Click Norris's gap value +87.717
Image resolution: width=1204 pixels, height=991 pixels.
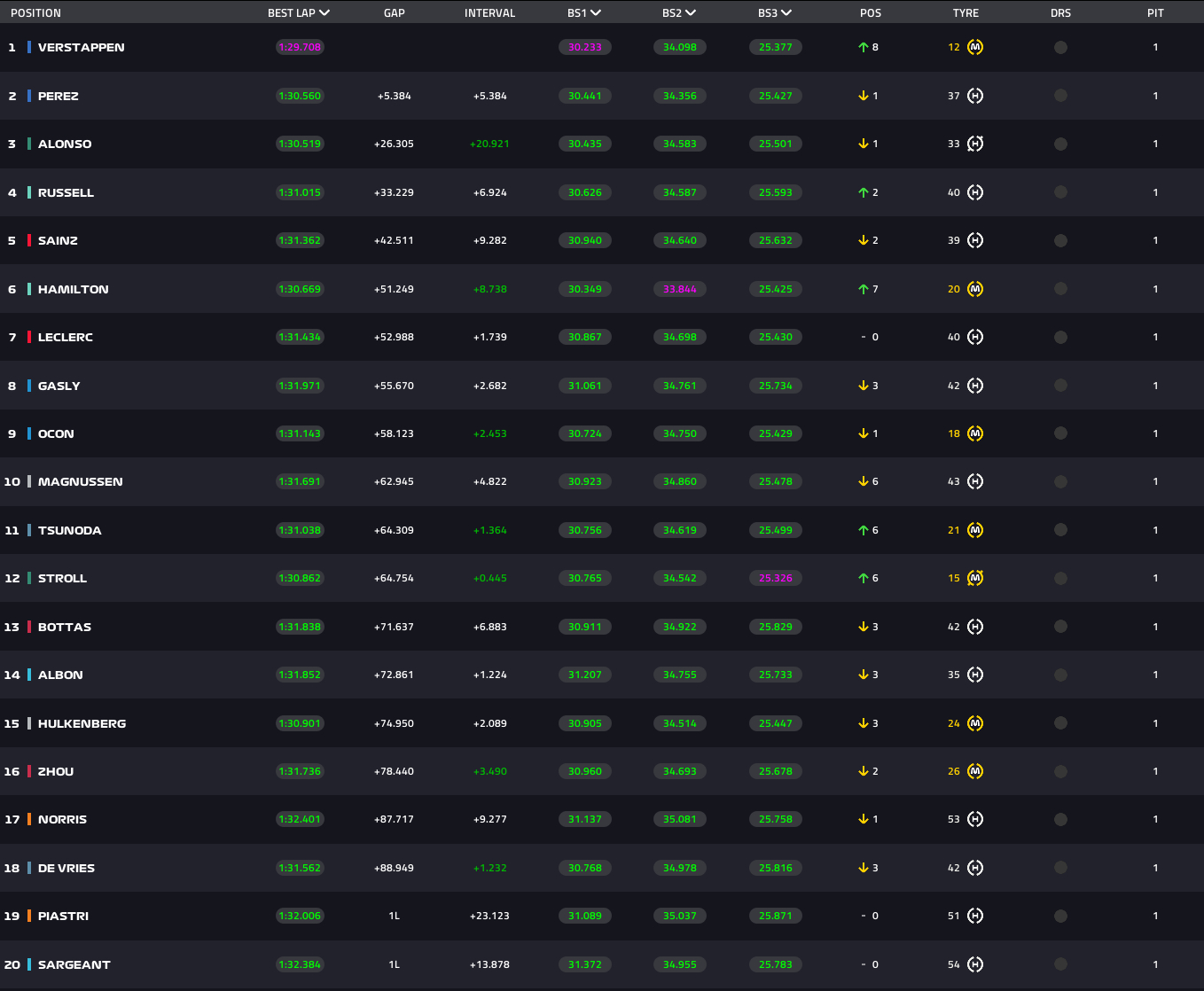pos(395,819)
